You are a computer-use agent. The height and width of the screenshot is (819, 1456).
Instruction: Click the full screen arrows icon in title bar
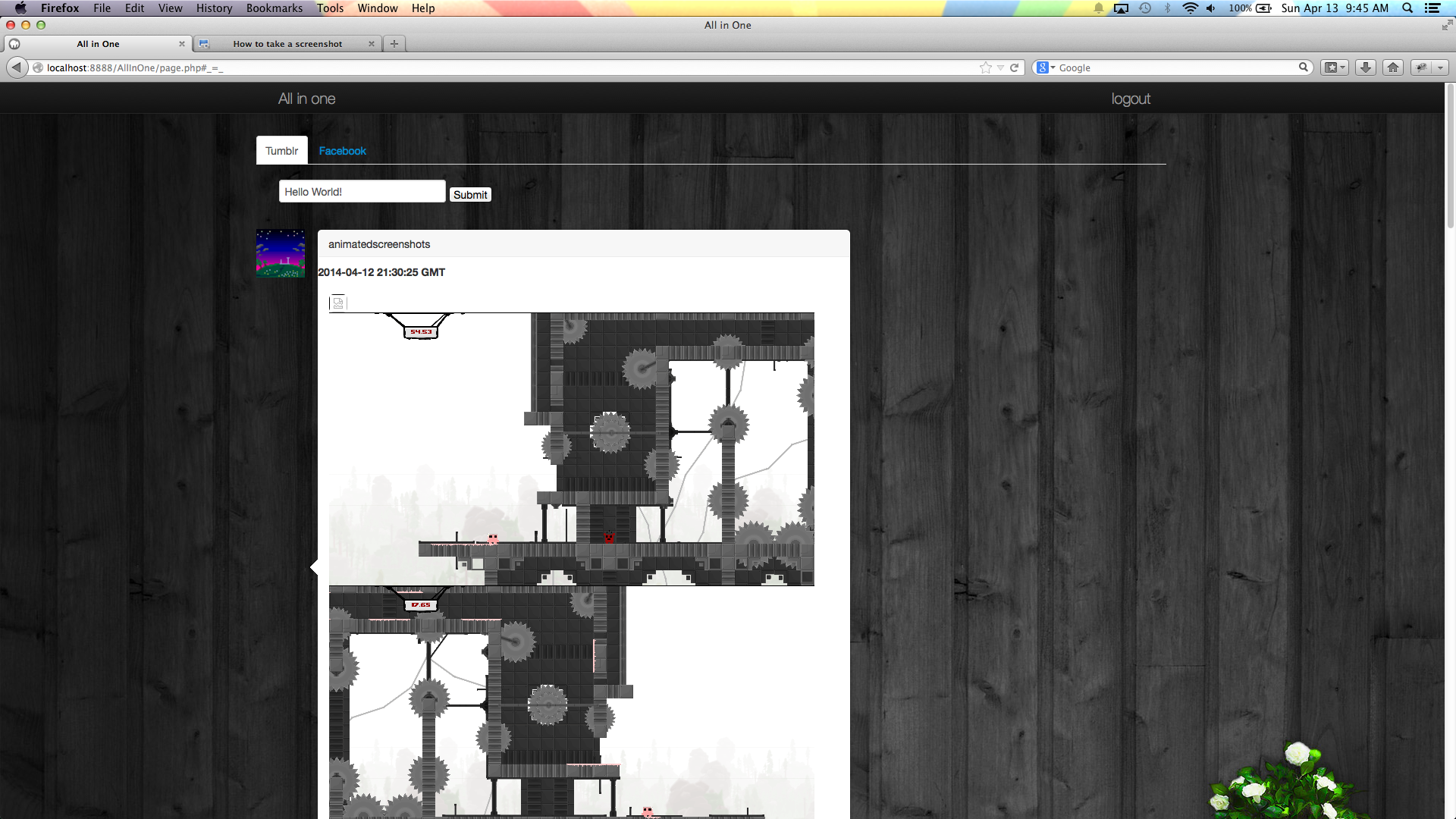pos(1446,25)
